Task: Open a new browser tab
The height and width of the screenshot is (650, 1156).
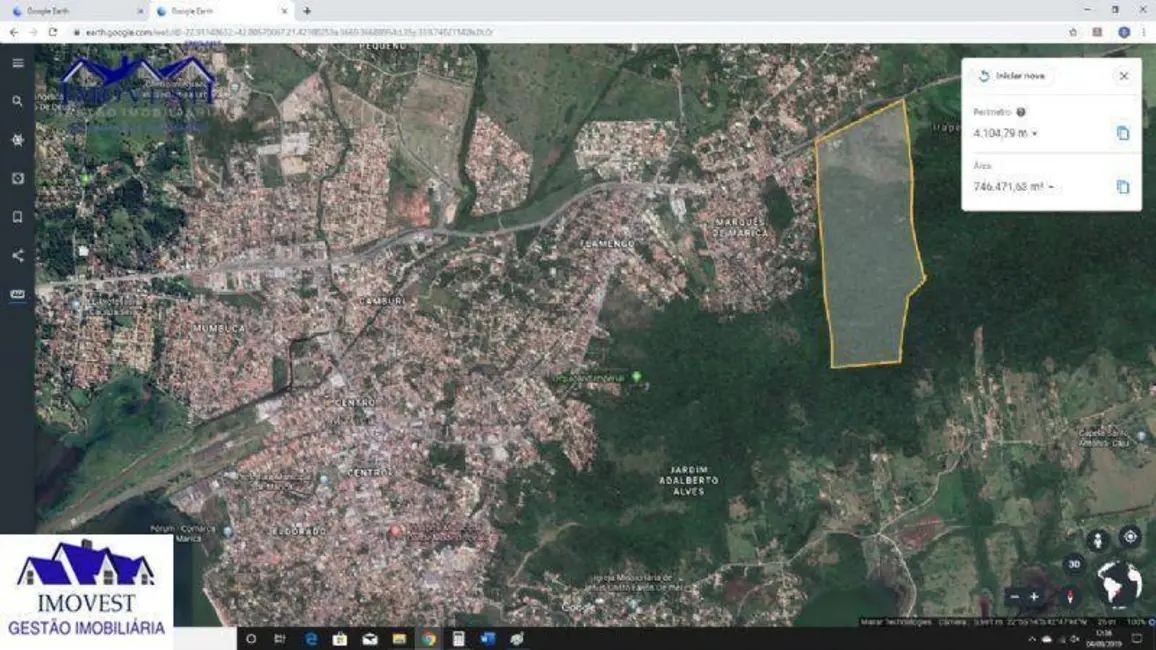Action: [x=307, y=11]
